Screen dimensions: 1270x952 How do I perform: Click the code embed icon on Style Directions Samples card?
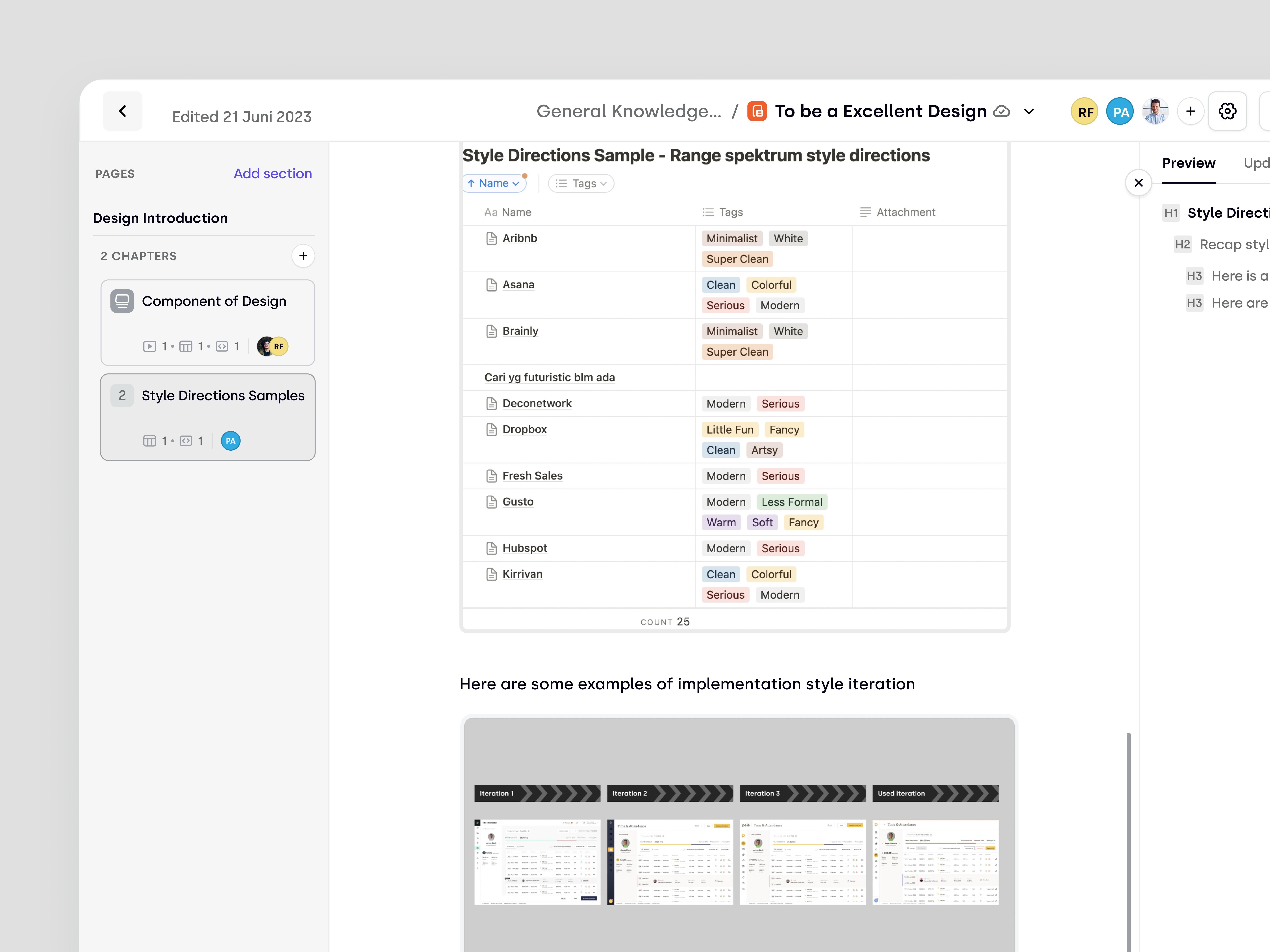tap(186, 441)
